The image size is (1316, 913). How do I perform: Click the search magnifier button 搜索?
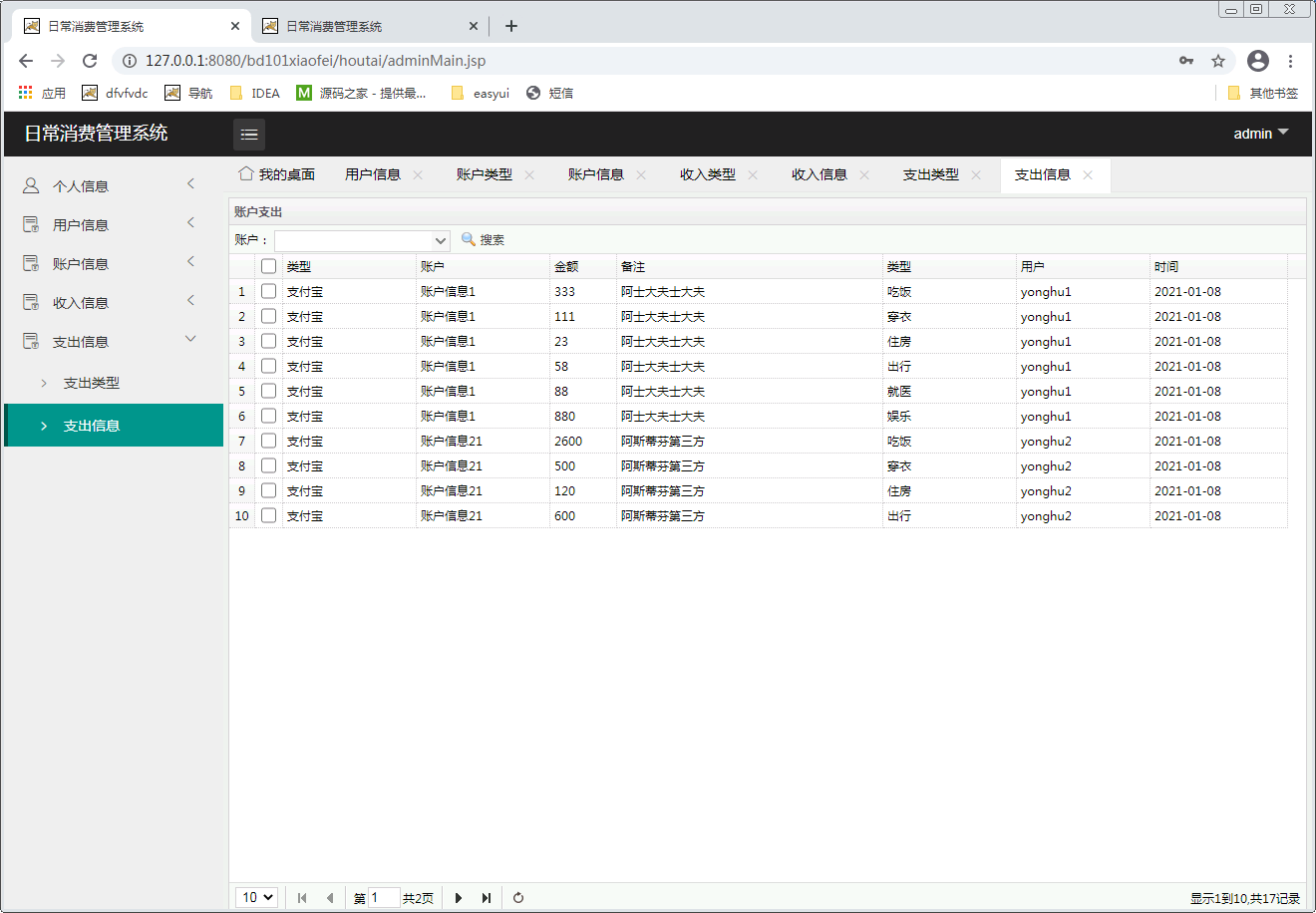pos(483,240)
